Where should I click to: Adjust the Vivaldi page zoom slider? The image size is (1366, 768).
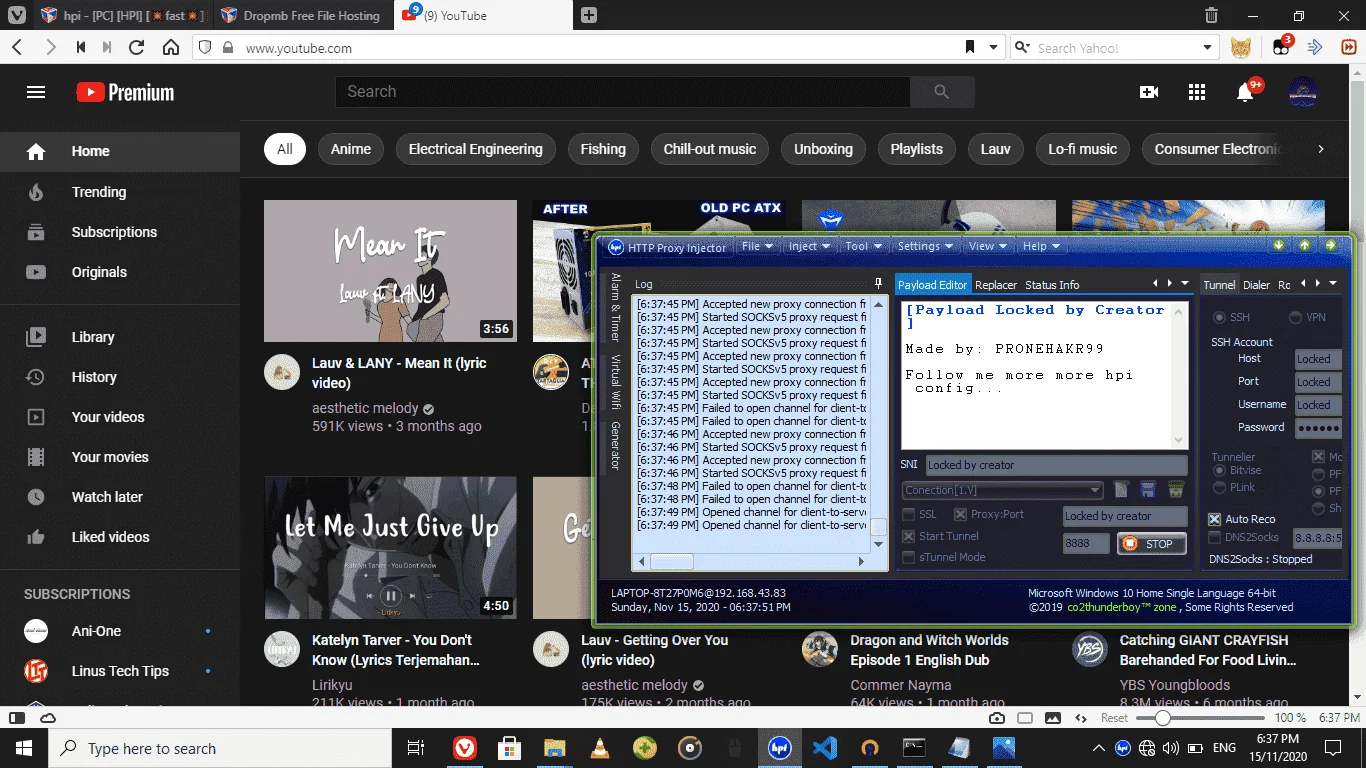[x=1162, y=718]
